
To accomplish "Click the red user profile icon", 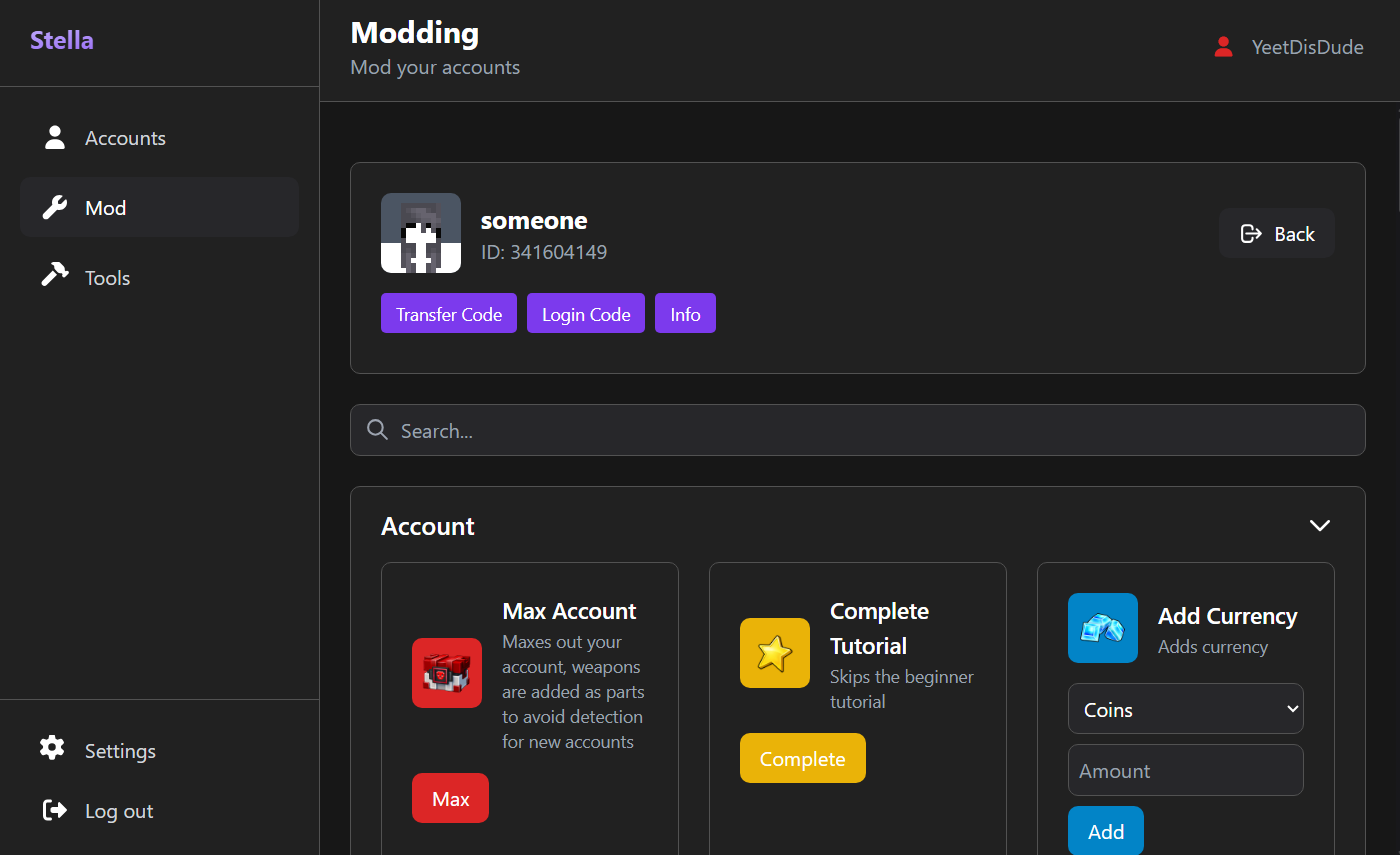I will (x=1222, y=47).
